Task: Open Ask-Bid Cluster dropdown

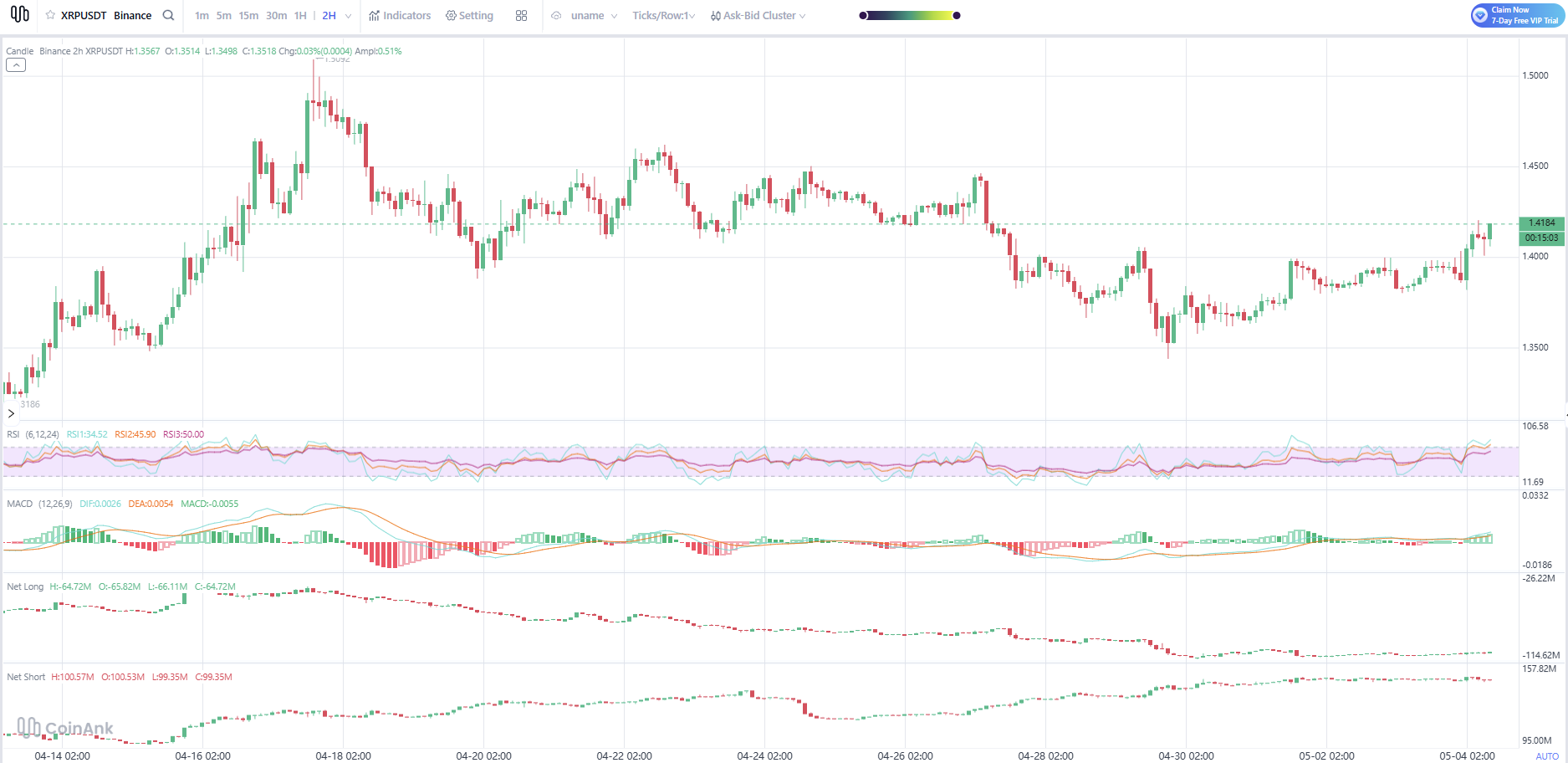Action: [758, 15]
